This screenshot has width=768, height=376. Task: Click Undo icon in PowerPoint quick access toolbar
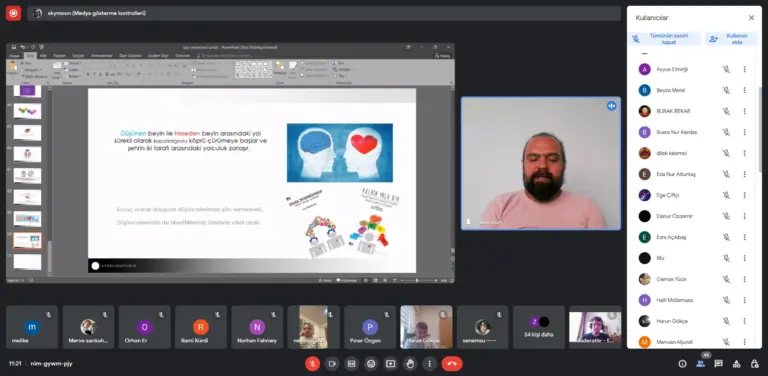22,47
